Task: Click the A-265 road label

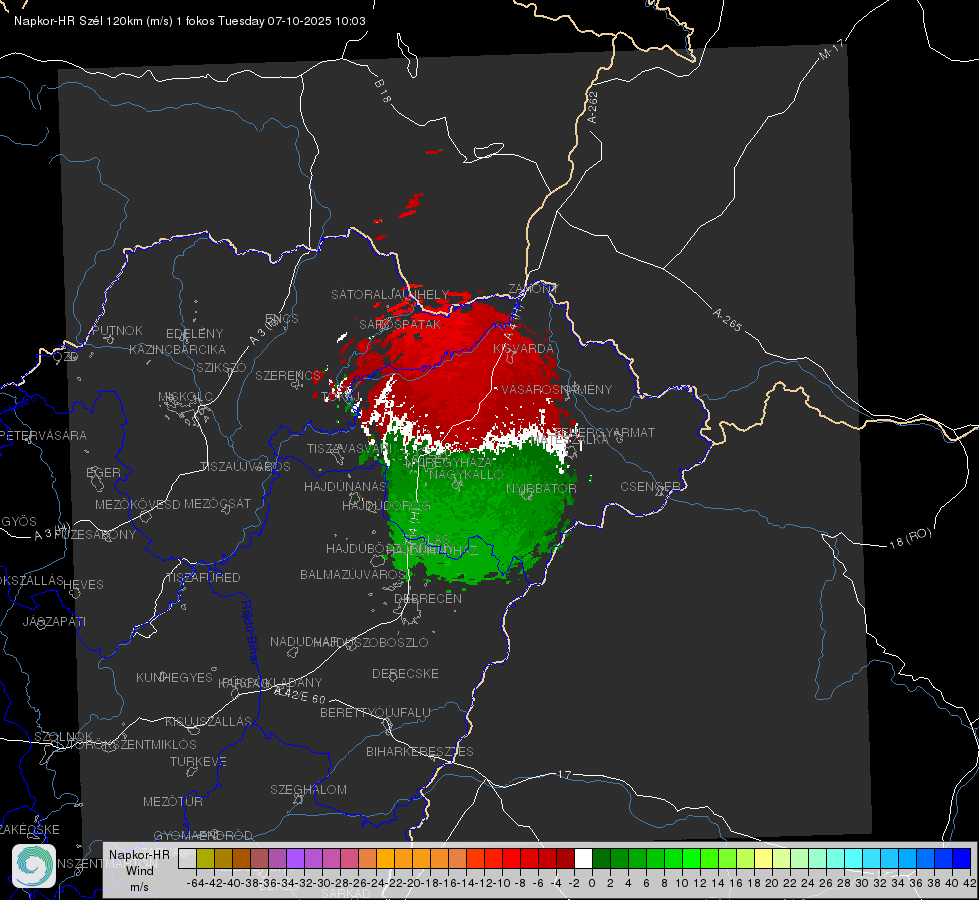Action: pos(727,319)
